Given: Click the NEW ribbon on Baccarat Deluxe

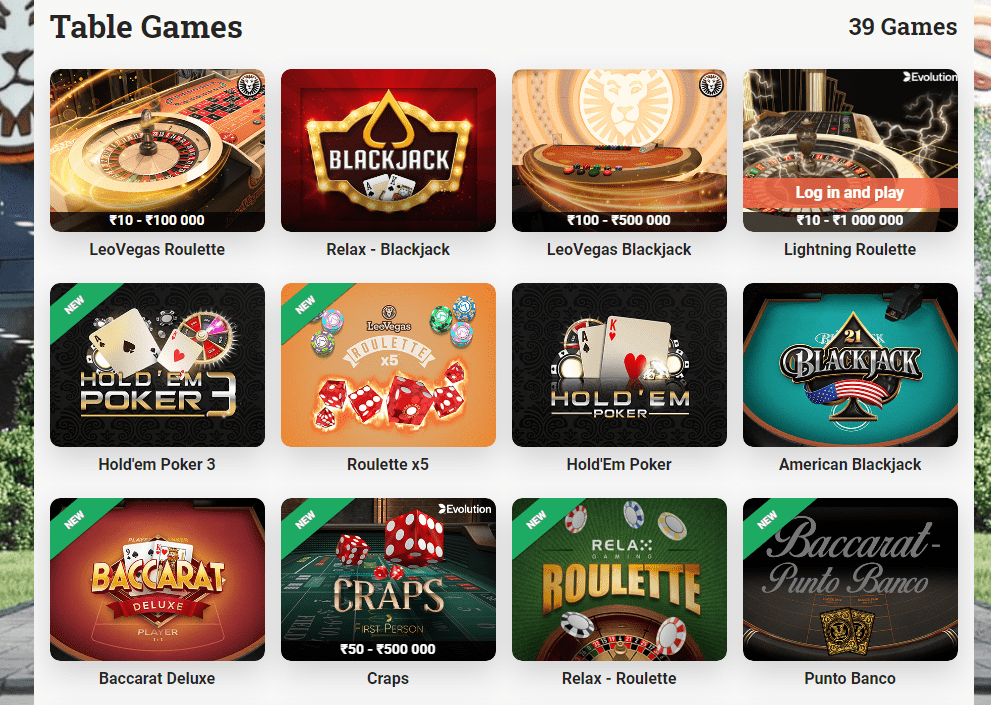Looking at the screenshot, I should (75, 520).
